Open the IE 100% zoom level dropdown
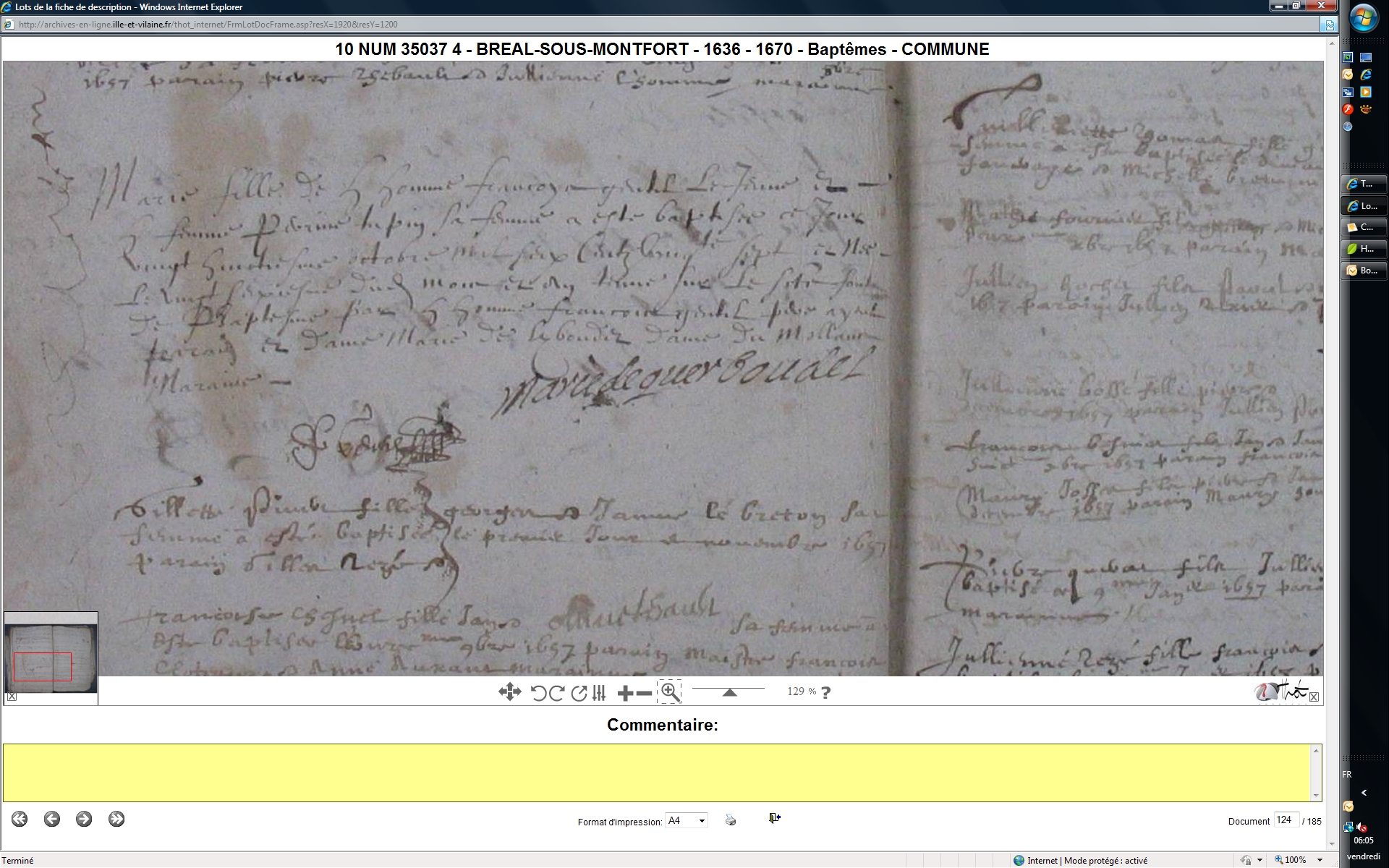The height and width of the screenshot is (868, 1389). point(1320,860)
